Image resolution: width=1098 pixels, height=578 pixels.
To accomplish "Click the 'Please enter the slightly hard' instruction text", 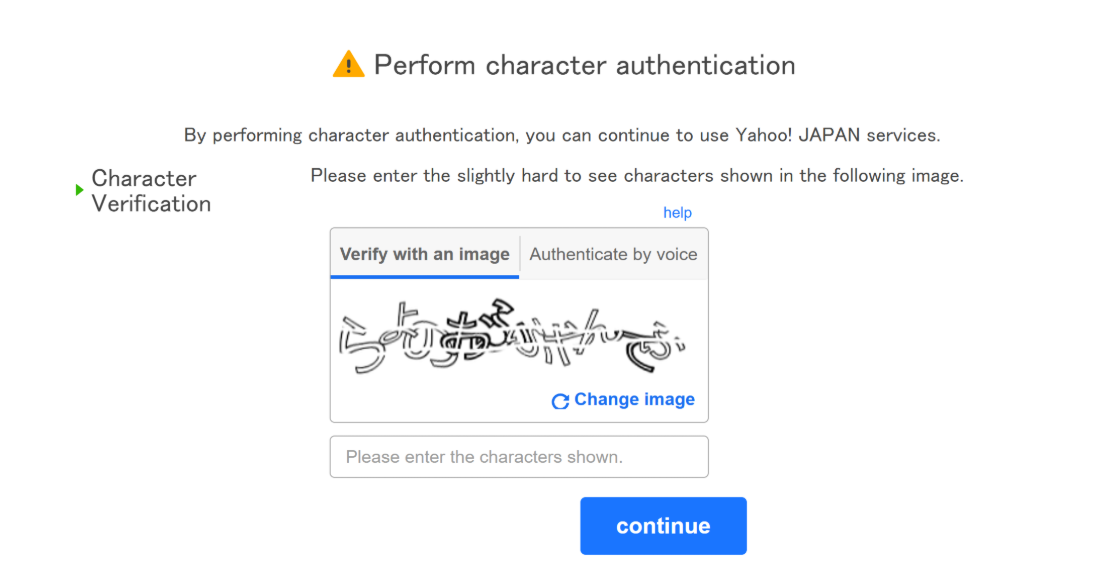I will coord(636,176).
